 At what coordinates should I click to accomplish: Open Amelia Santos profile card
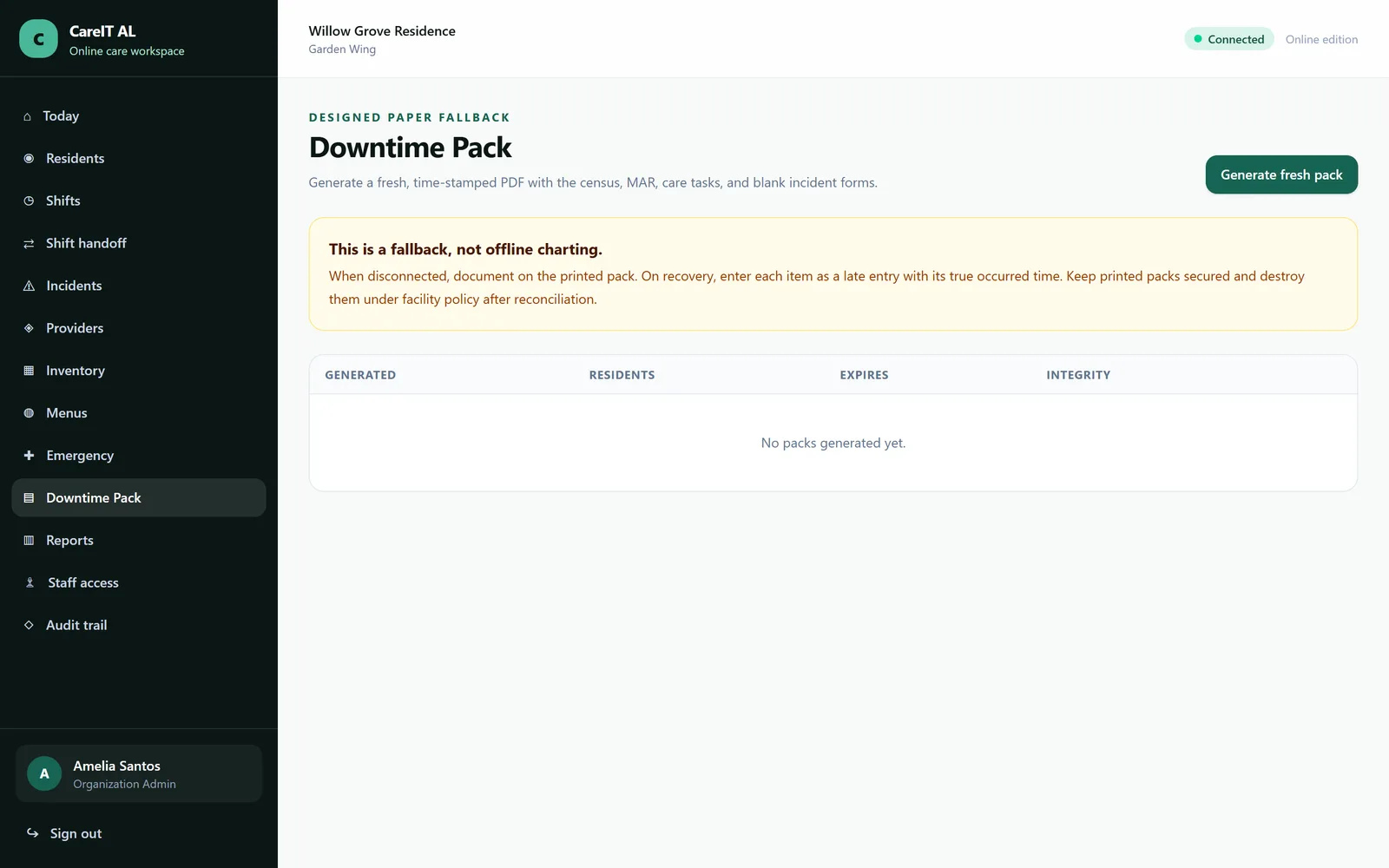(x=139, y=773)
